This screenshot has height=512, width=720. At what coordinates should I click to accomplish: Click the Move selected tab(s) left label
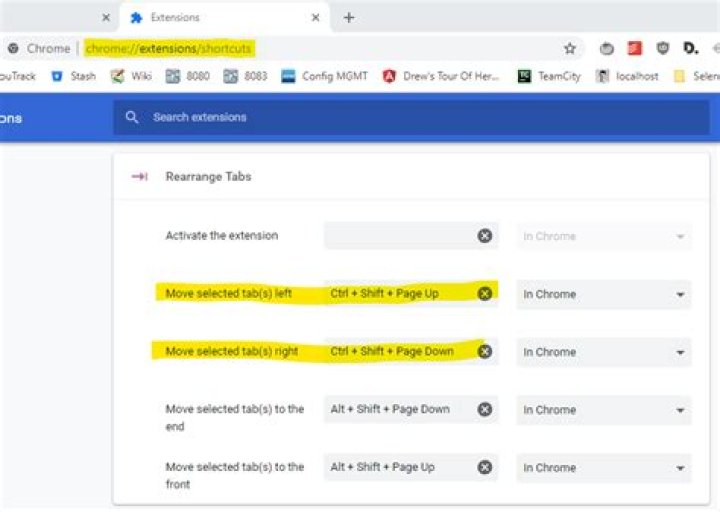click(229, 293)
